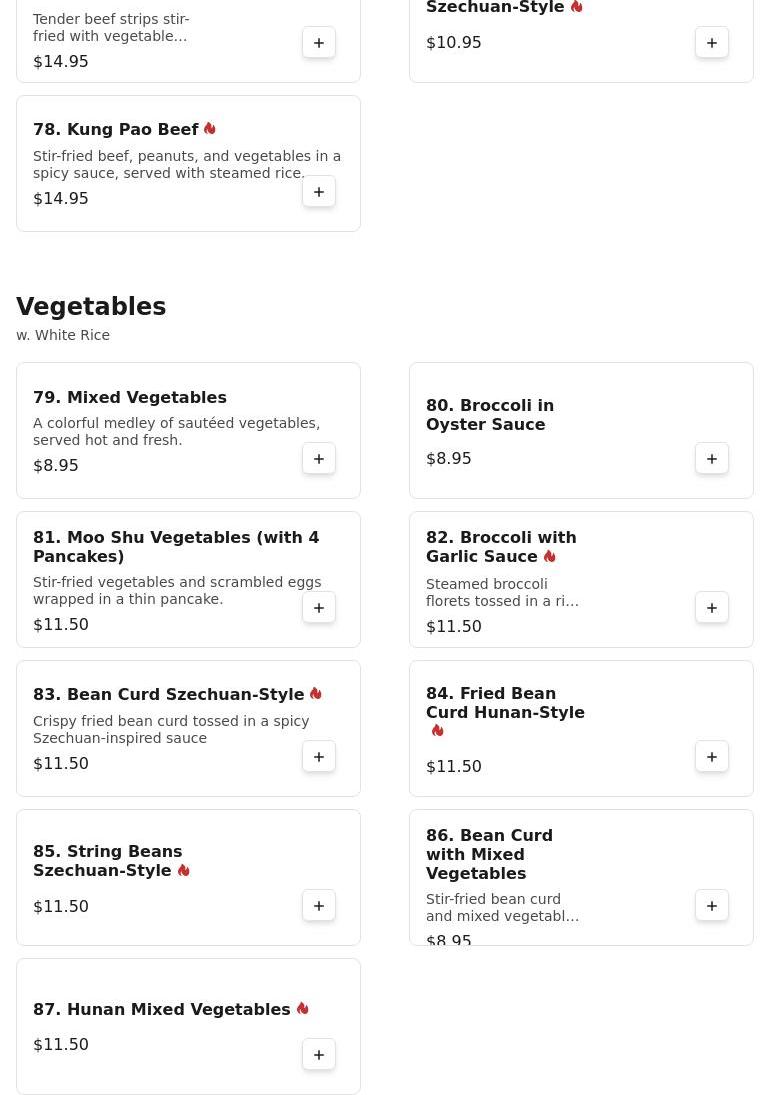Add 80. Broccoli in Oyster Sauce
The height and width of the screenshot is (1095, 770).
pyautogui.click(x=711, y=458)
